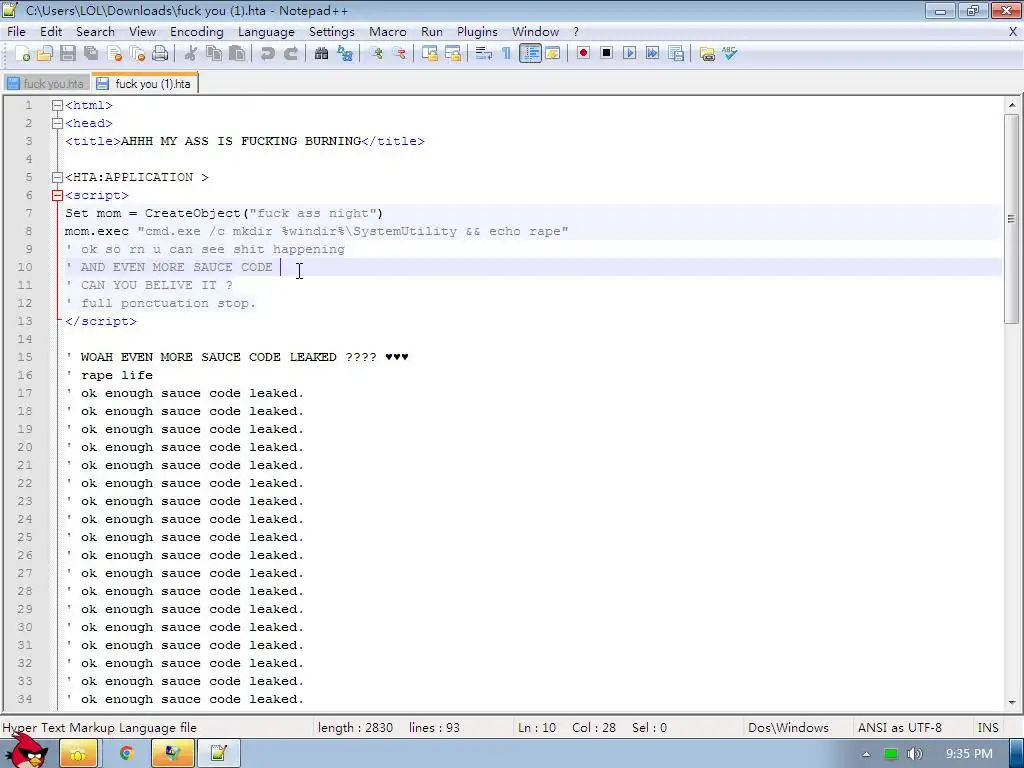Collapse the script fold on line 6

click(57, 195)
